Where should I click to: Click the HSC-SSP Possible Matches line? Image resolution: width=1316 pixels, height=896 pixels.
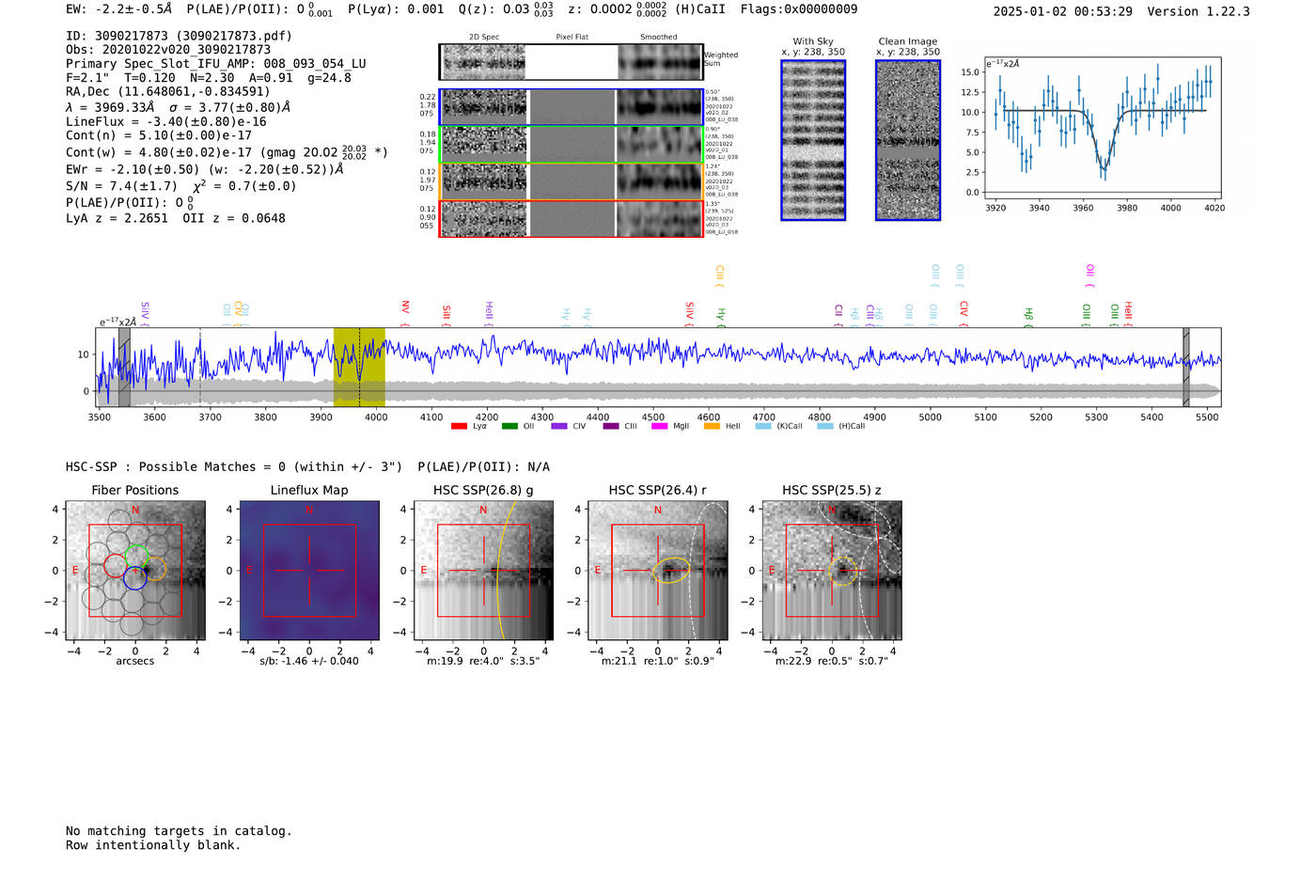307,467
